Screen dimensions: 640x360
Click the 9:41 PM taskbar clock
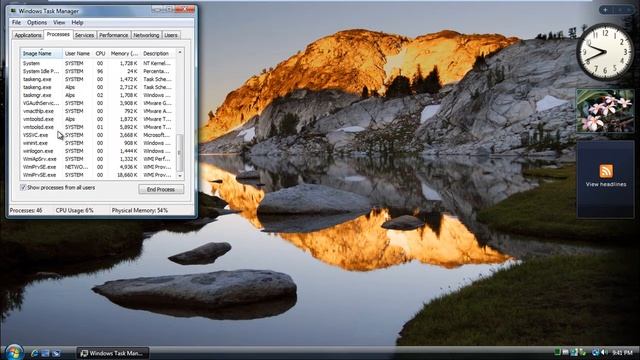(x=622, y=353)
